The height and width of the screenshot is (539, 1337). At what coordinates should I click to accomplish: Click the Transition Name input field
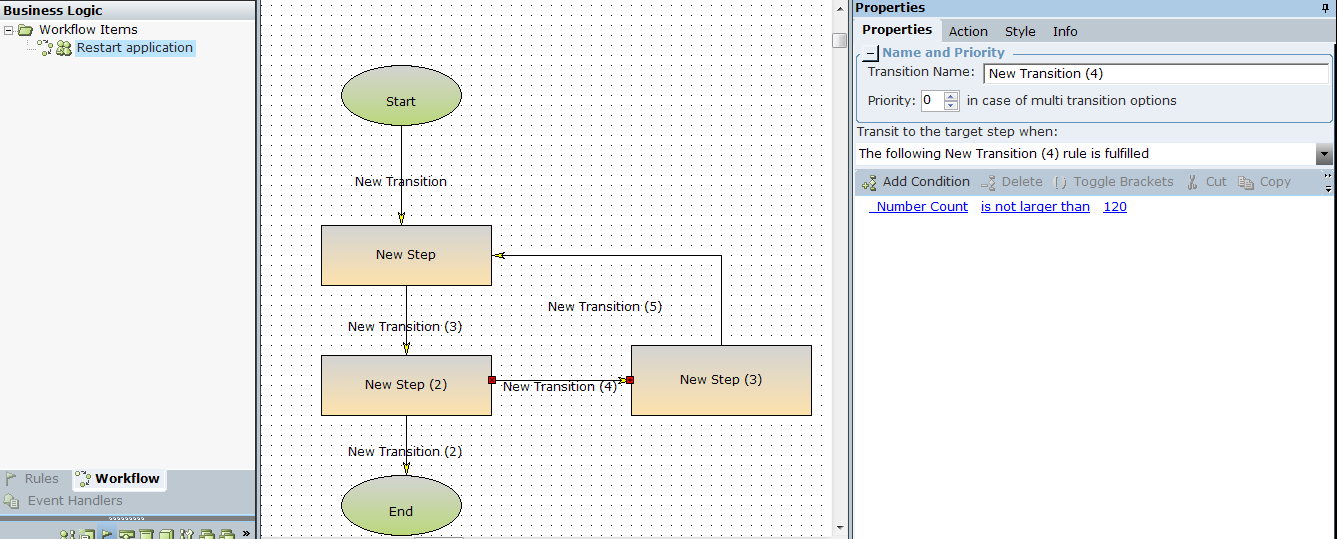click(x=1156, y=74)
